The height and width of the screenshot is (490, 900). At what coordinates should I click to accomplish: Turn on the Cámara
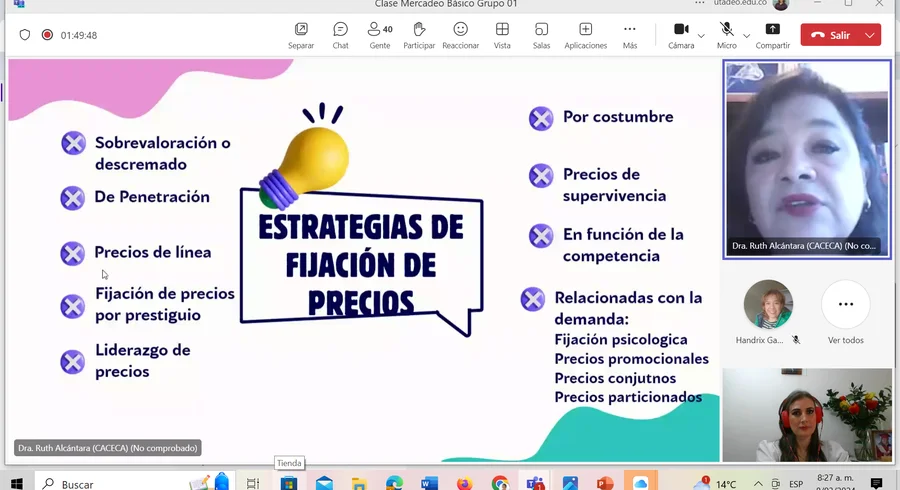coord(681,35)
